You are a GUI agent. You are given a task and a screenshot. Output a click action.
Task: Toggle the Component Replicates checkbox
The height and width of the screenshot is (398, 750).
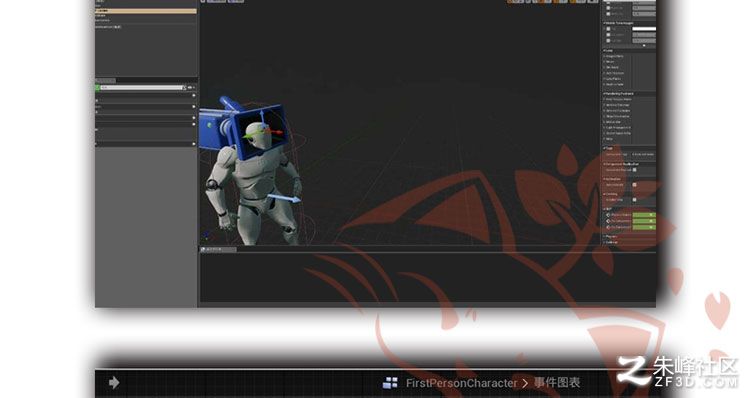(635, 169)
